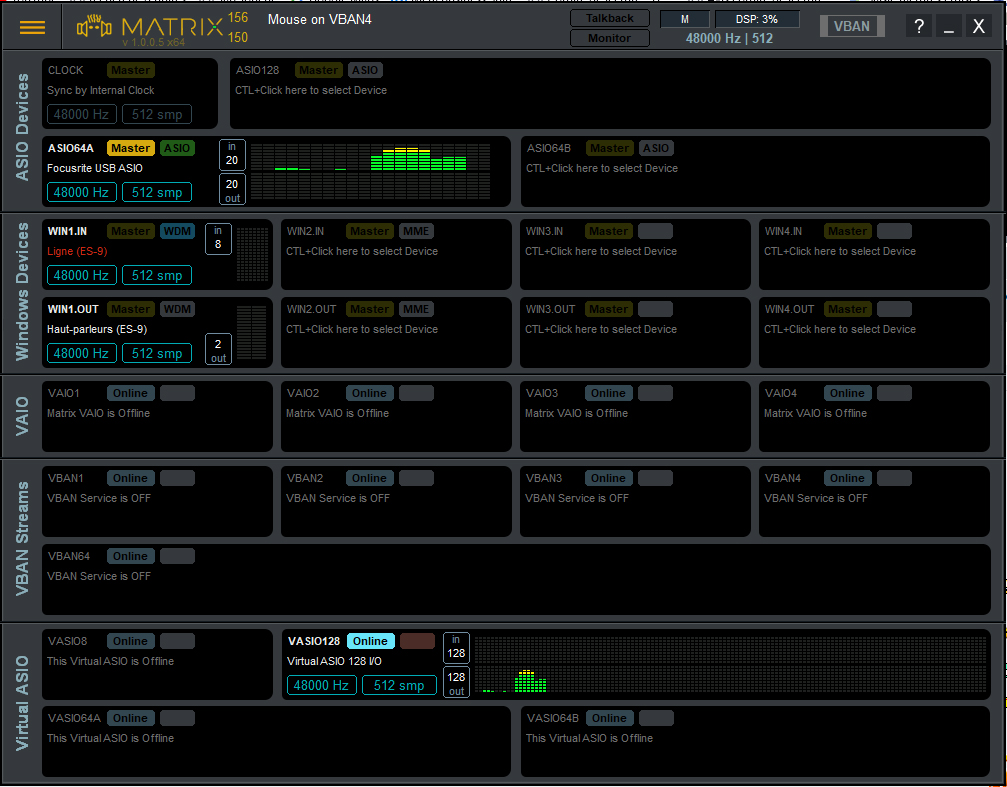The height and width of the screenshot is (787, 1007).
Task: Click the DSP: 3% indicator
Action: pyautogui.click(x=757, y=19)
